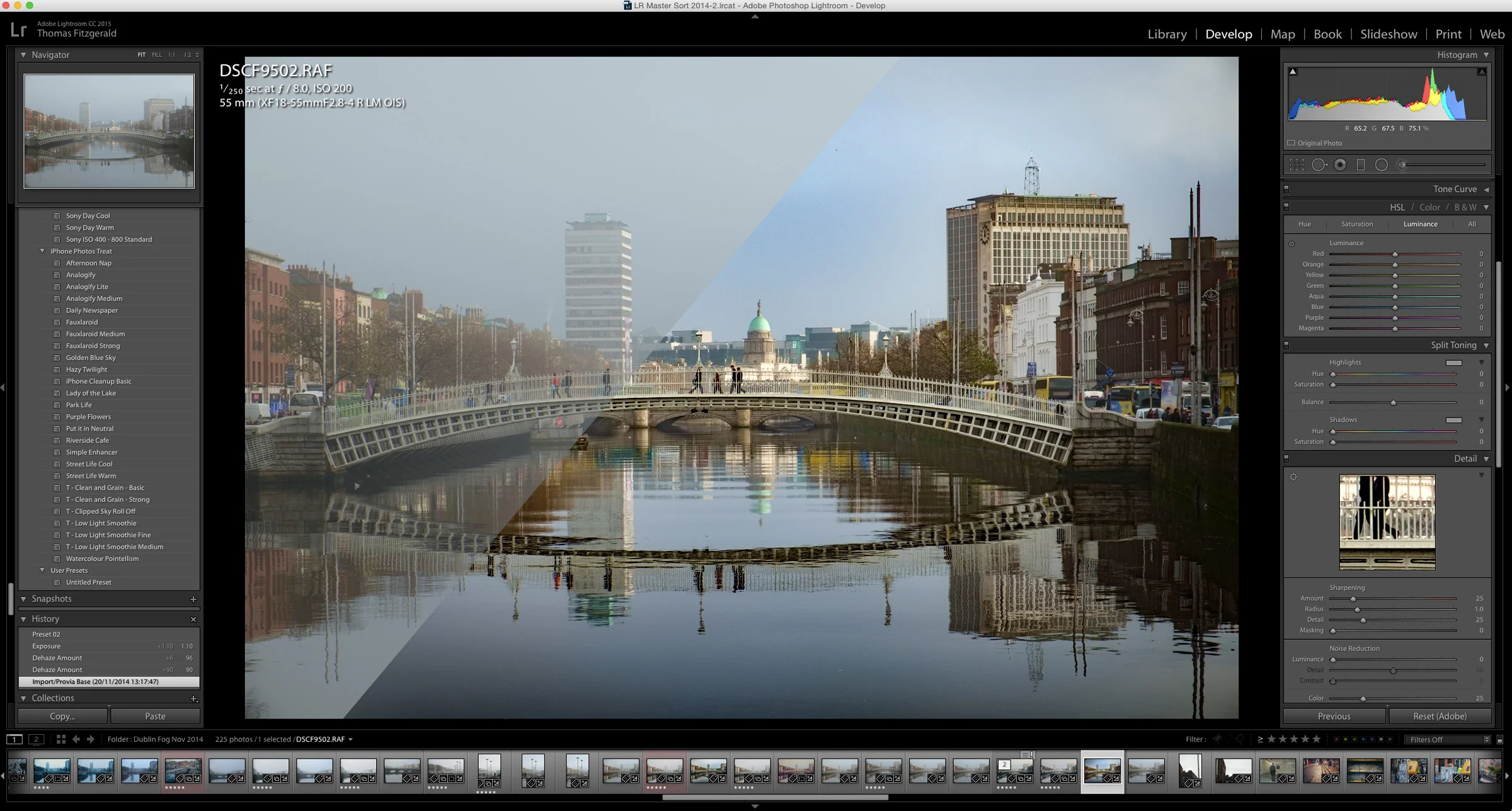This screenshot has height=811, width=1512.
Task: Activate the Red Eye Correction tool
Action: coord(1340,165)
